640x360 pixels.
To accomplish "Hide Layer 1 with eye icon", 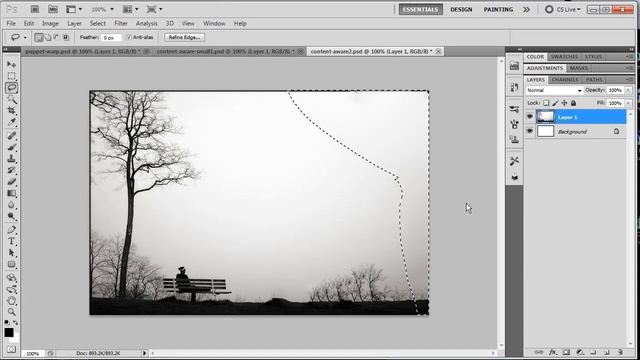I will point(530,117).
